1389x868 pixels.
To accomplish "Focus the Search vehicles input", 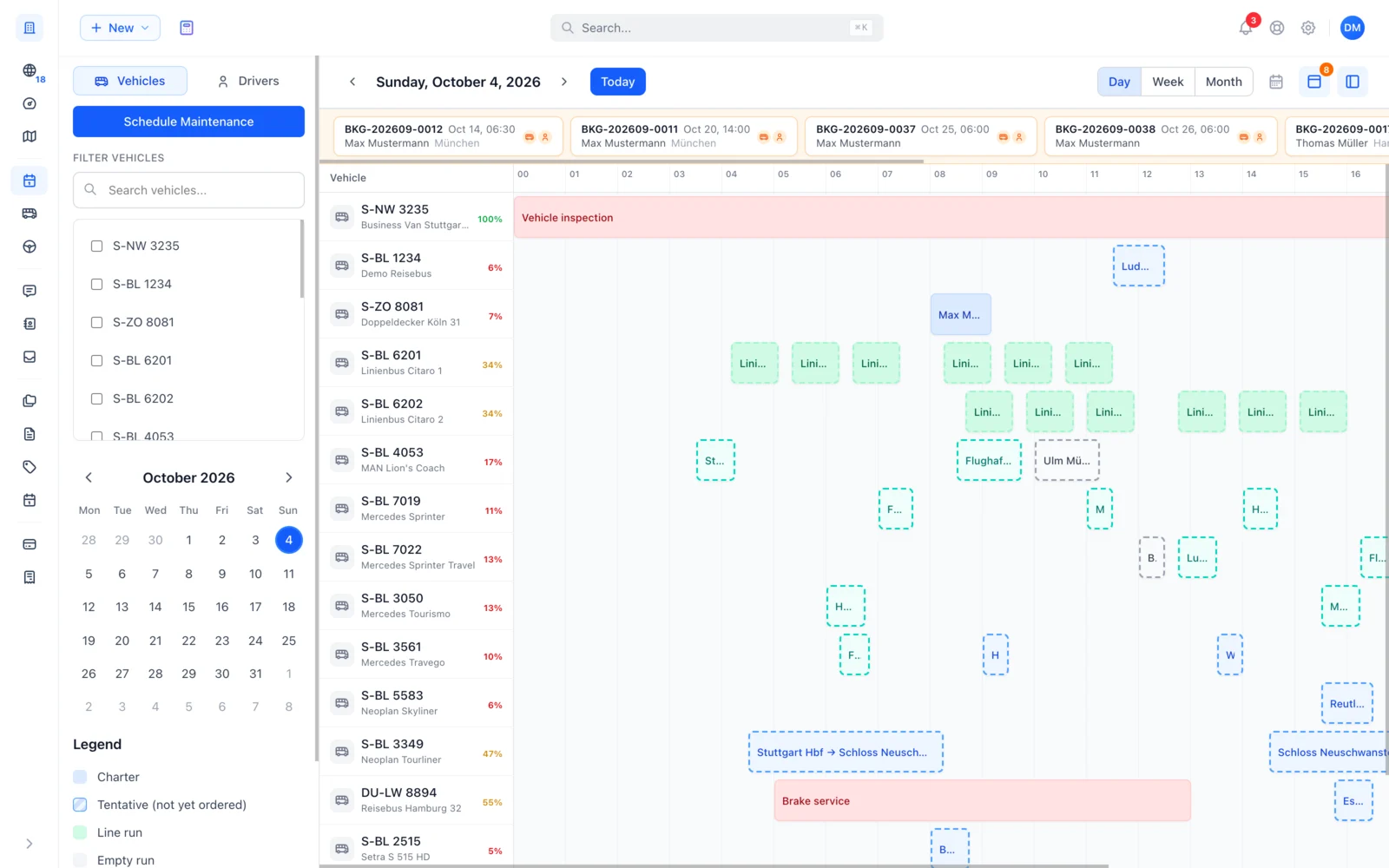I will [x=188, y=190].
